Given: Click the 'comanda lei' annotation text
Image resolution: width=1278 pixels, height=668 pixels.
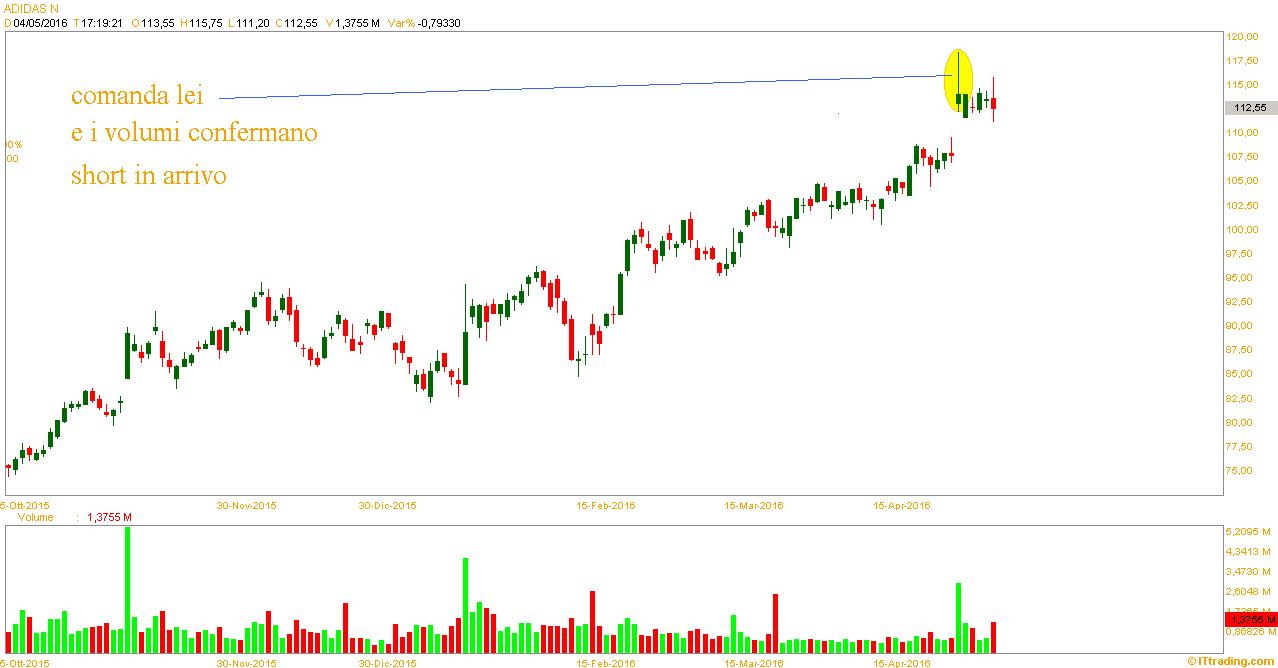Looking at the screenshot, I should tap(137, 97).
